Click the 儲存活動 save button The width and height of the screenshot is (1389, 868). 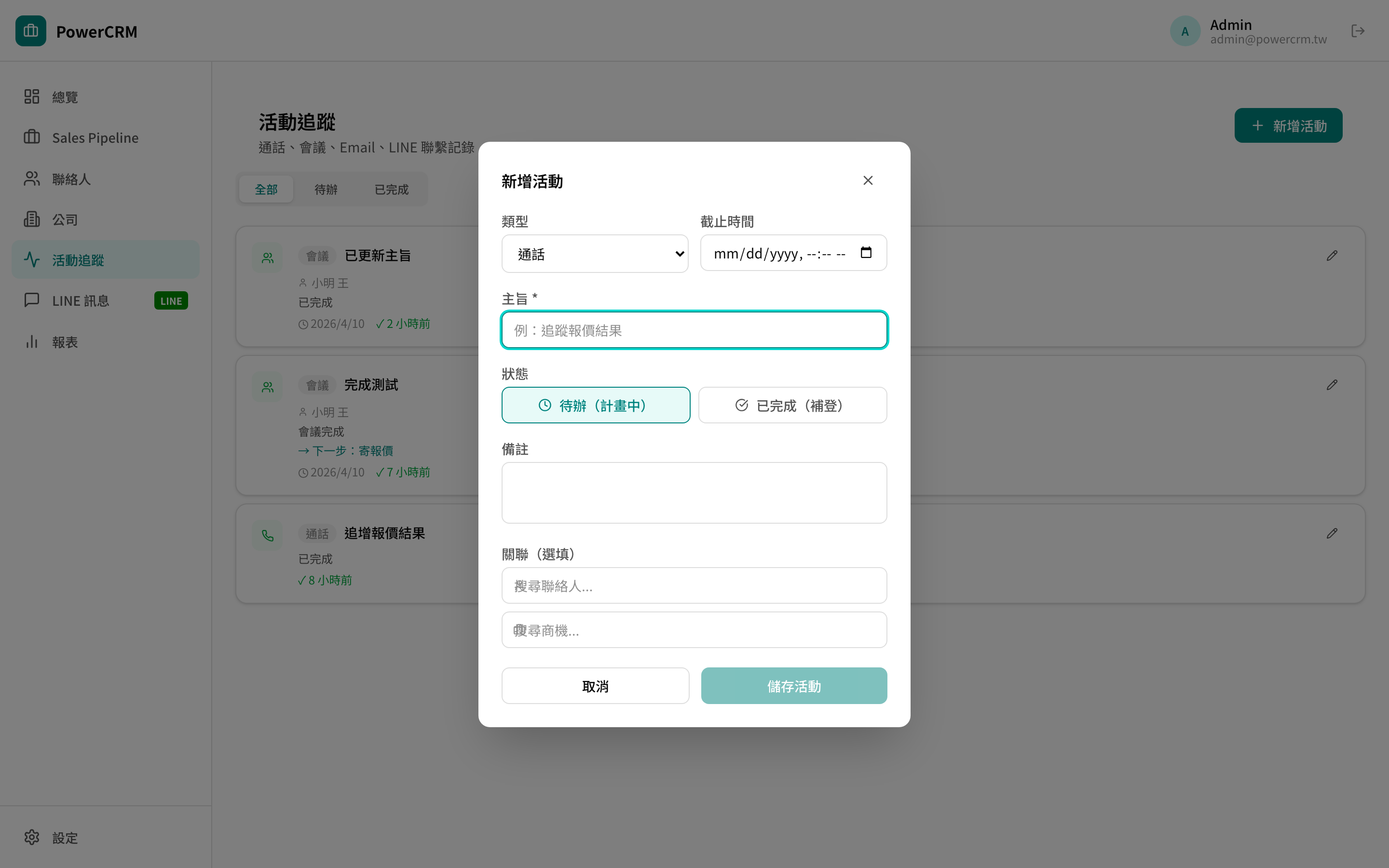point(794,685)
